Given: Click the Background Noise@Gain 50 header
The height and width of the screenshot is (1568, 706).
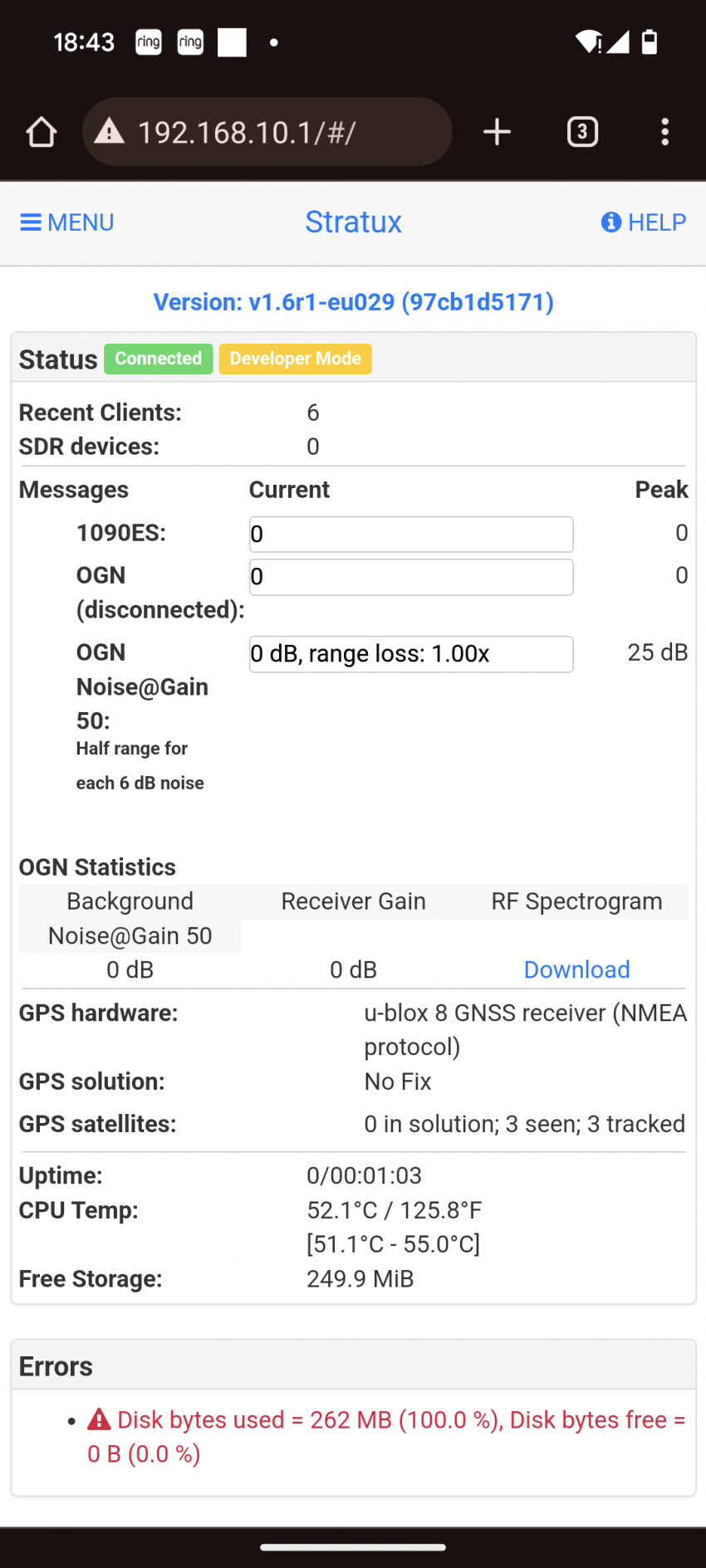Looking at the screenshot, I should coord(130,919).
